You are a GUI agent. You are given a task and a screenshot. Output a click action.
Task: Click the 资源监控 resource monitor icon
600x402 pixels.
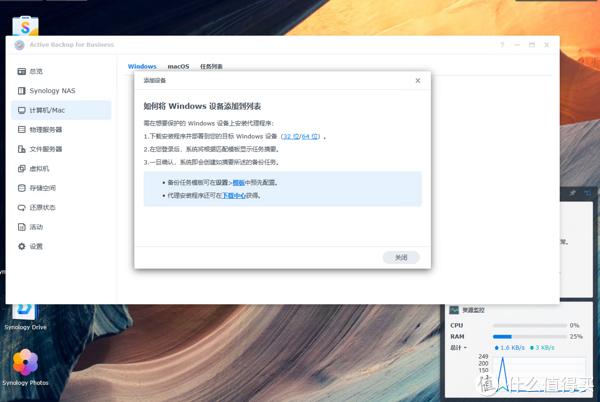point(454,310)
